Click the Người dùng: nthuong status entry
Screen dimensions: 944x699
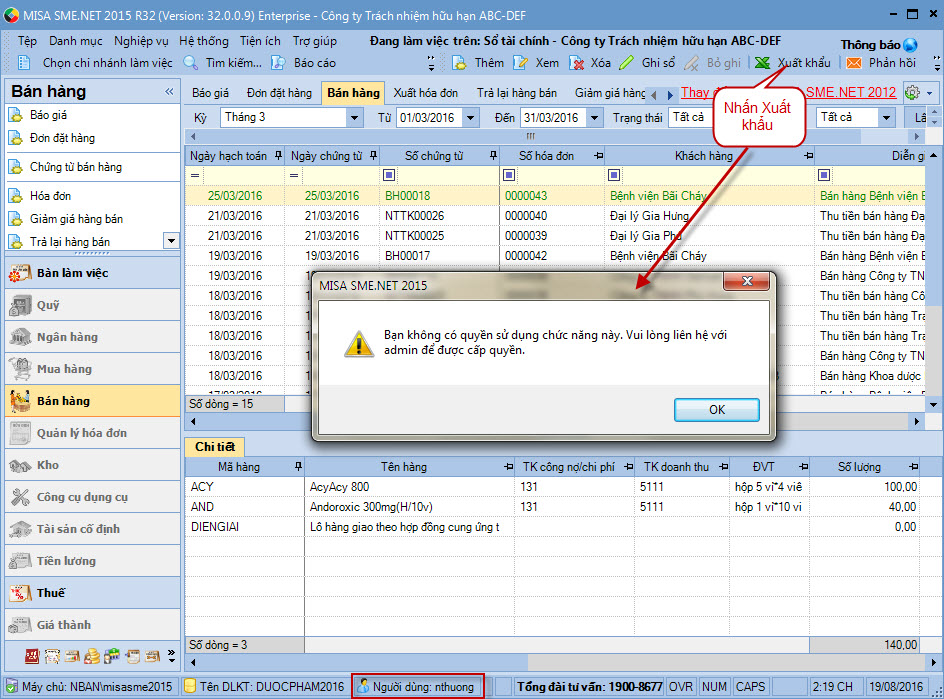click(x=418, y=686)
